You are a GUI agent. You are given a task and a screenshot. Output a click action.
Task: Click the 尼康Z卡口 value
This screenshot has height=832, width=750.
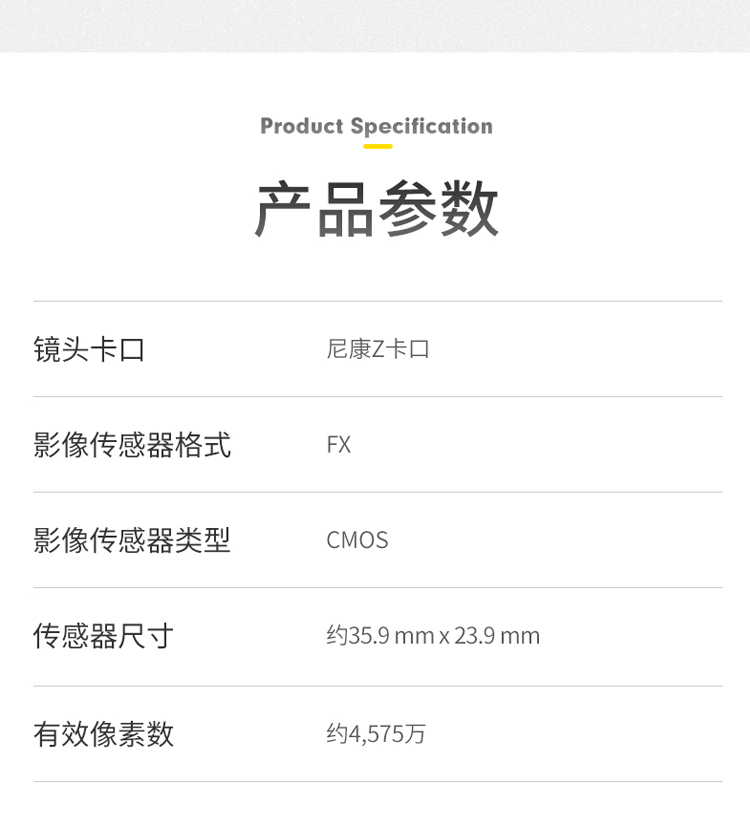coord(378,349)
